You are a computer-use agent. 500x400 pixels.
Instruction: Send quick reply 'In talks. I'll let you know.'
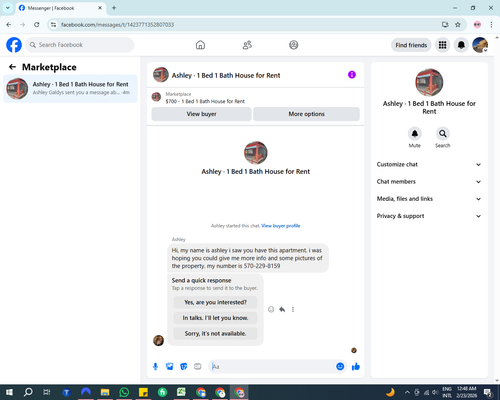215,318
